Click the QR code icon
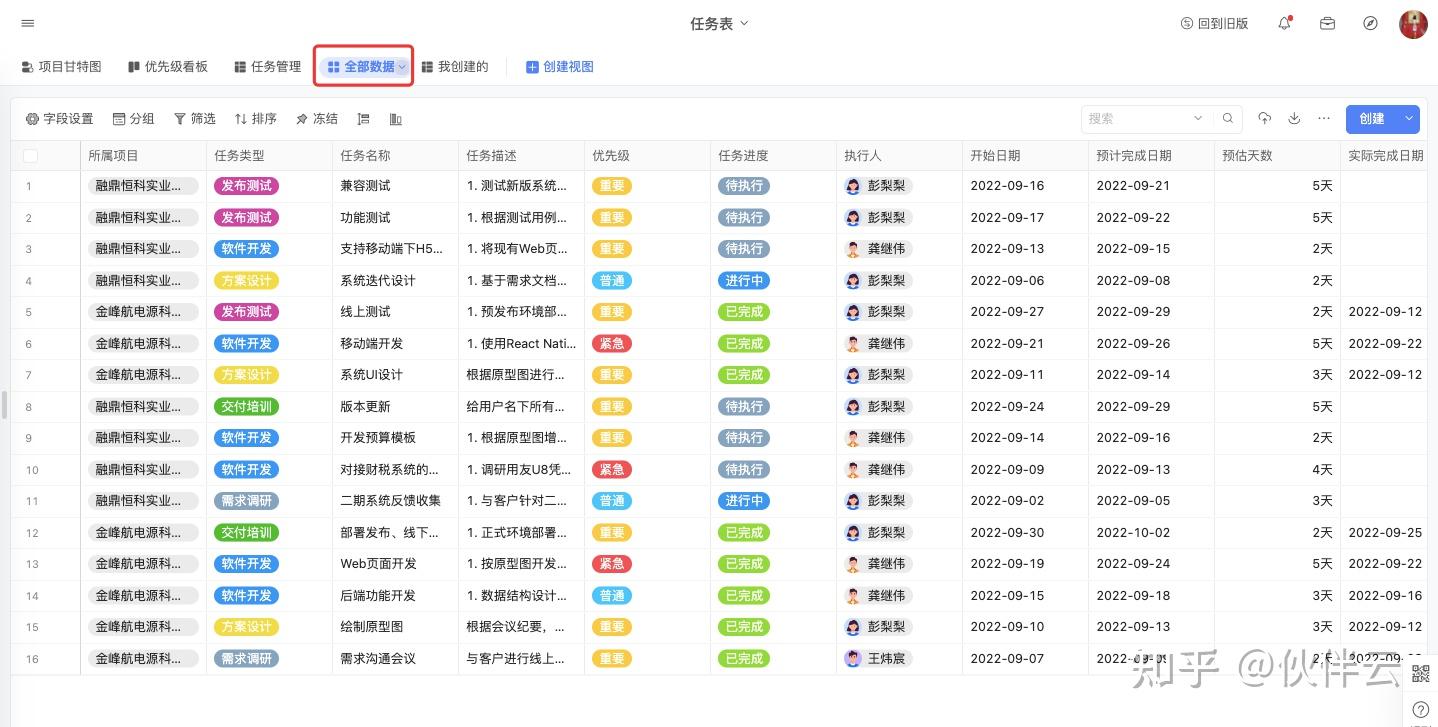The image size is (1438, 727). coord(1420,673)
